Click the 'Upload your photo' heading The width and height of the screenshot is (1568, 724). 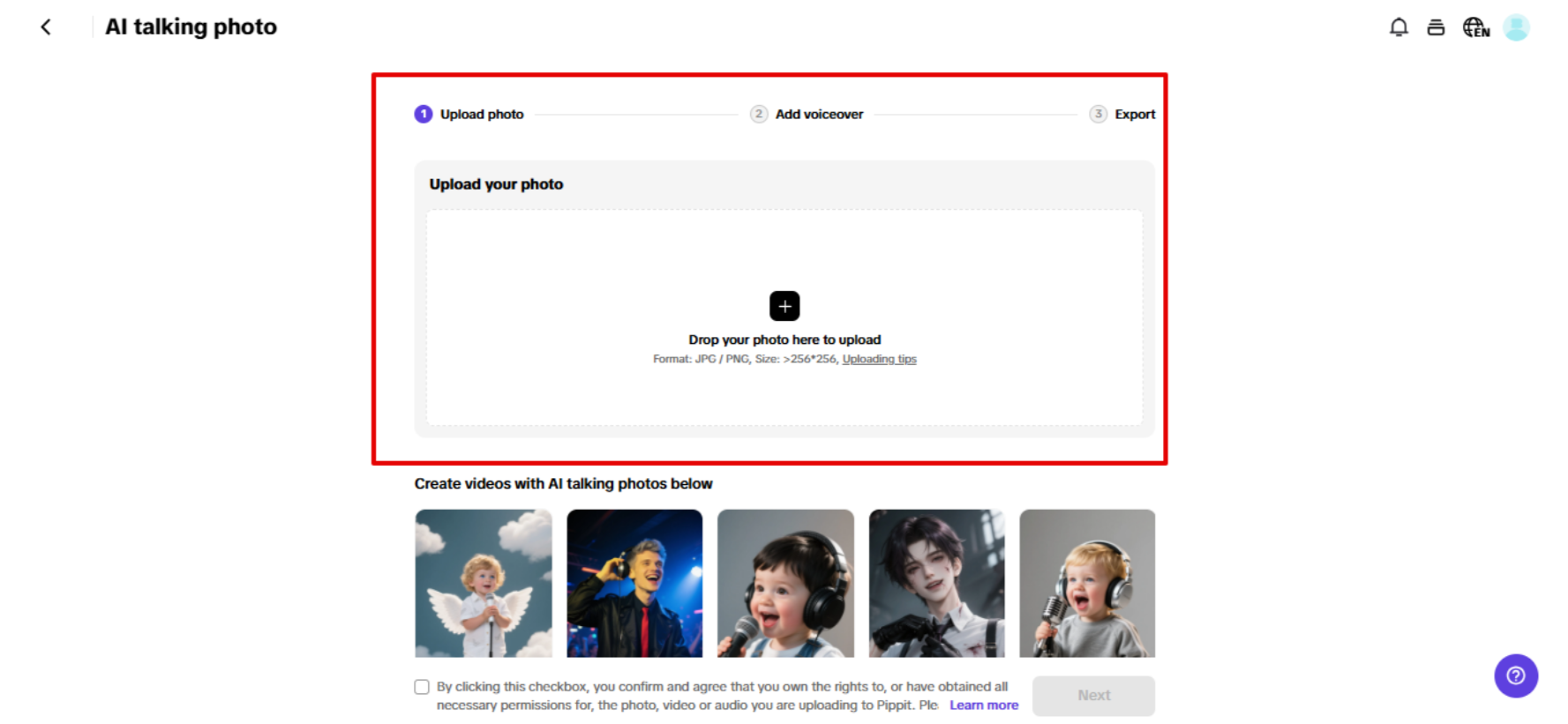click(x=496, y=184)
